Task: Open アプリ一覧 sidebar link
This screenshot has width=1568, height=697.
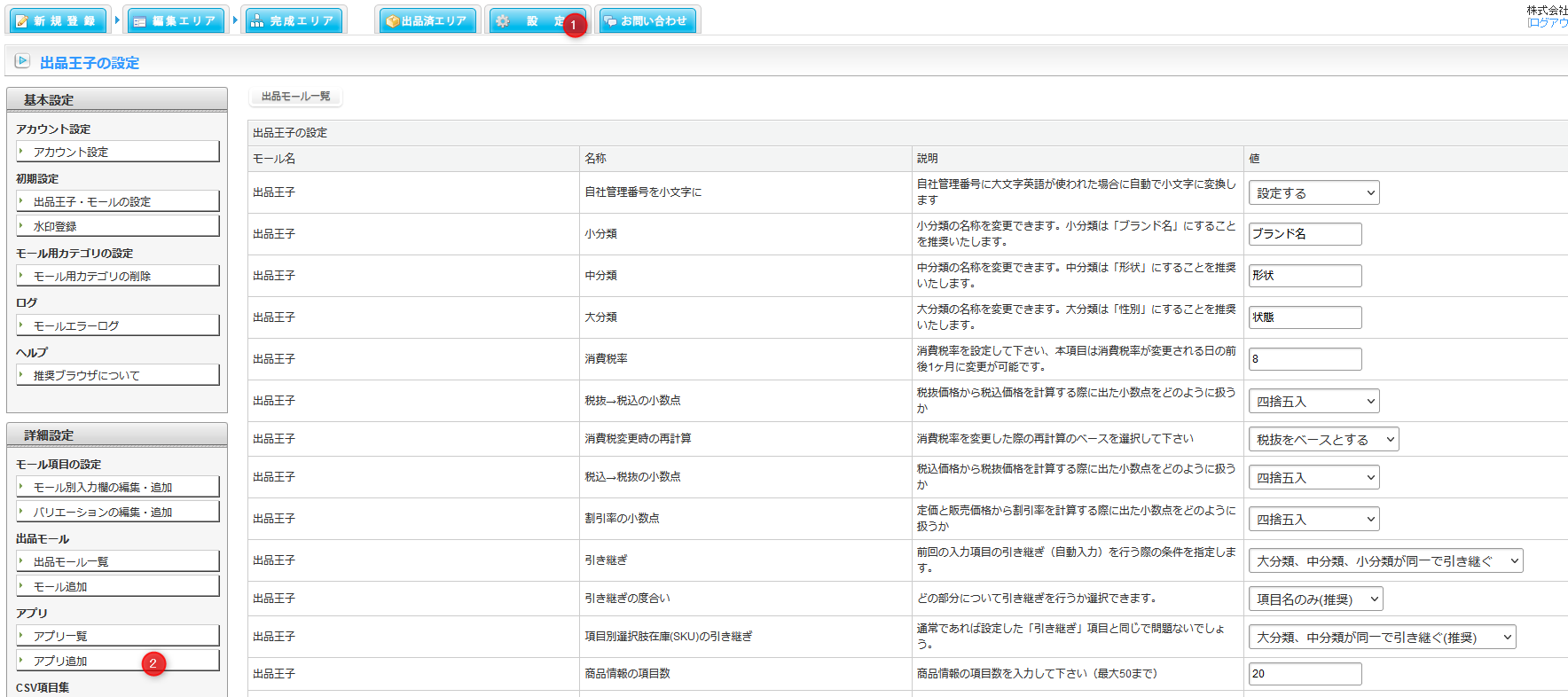Action: click(x=118, y=636)
